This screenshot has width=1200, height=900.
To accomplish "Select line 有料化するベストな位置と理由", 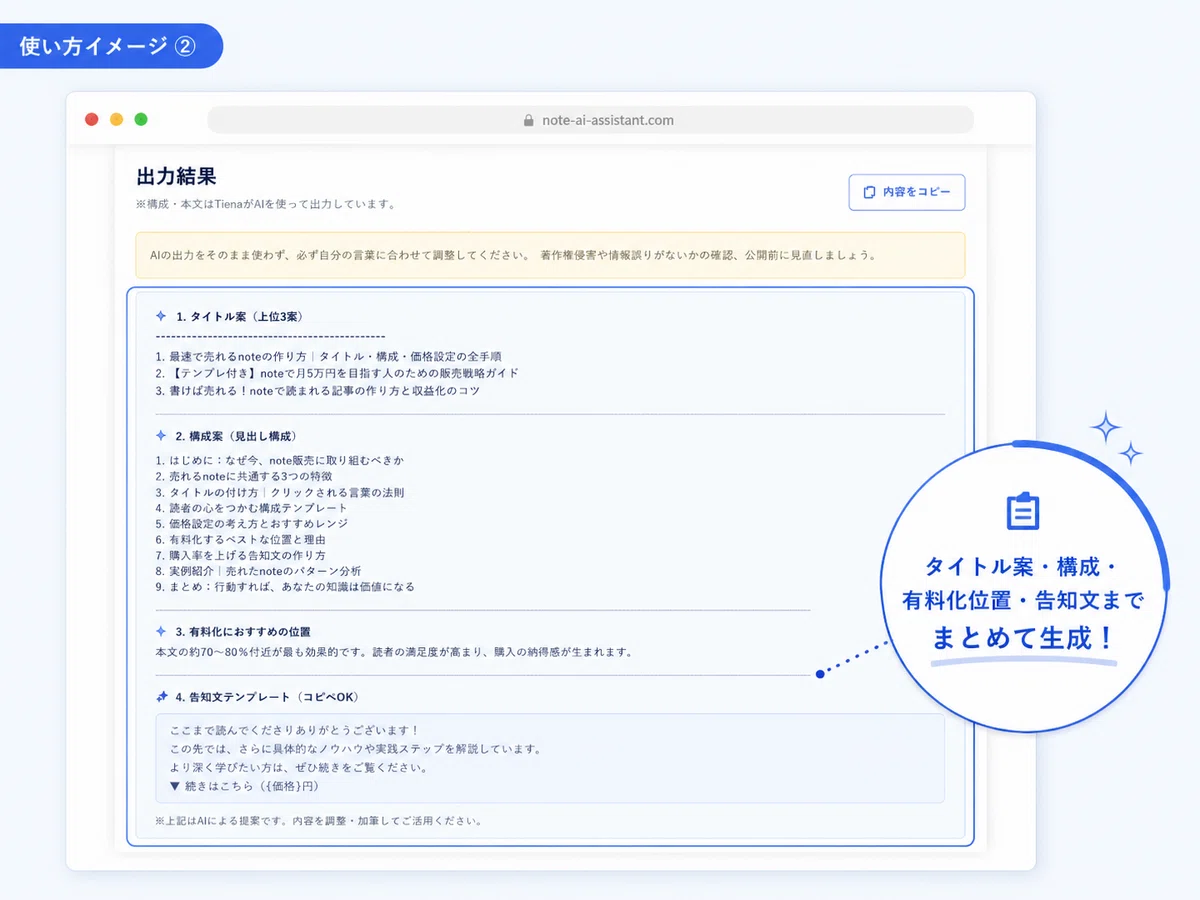I will pos(241,539).
